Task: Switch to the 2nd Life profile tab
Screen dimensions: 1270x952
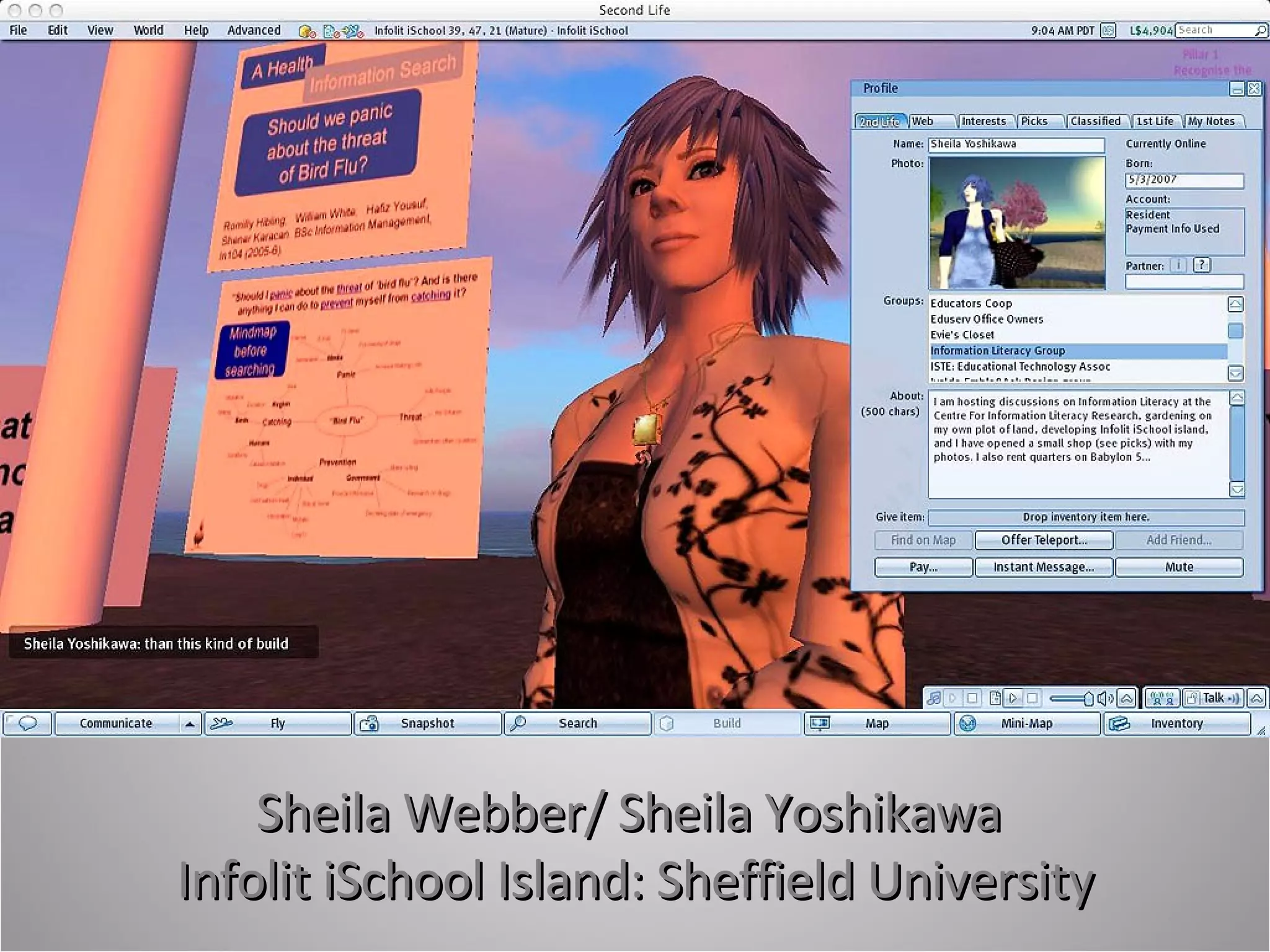Action: tap(880, 121)
